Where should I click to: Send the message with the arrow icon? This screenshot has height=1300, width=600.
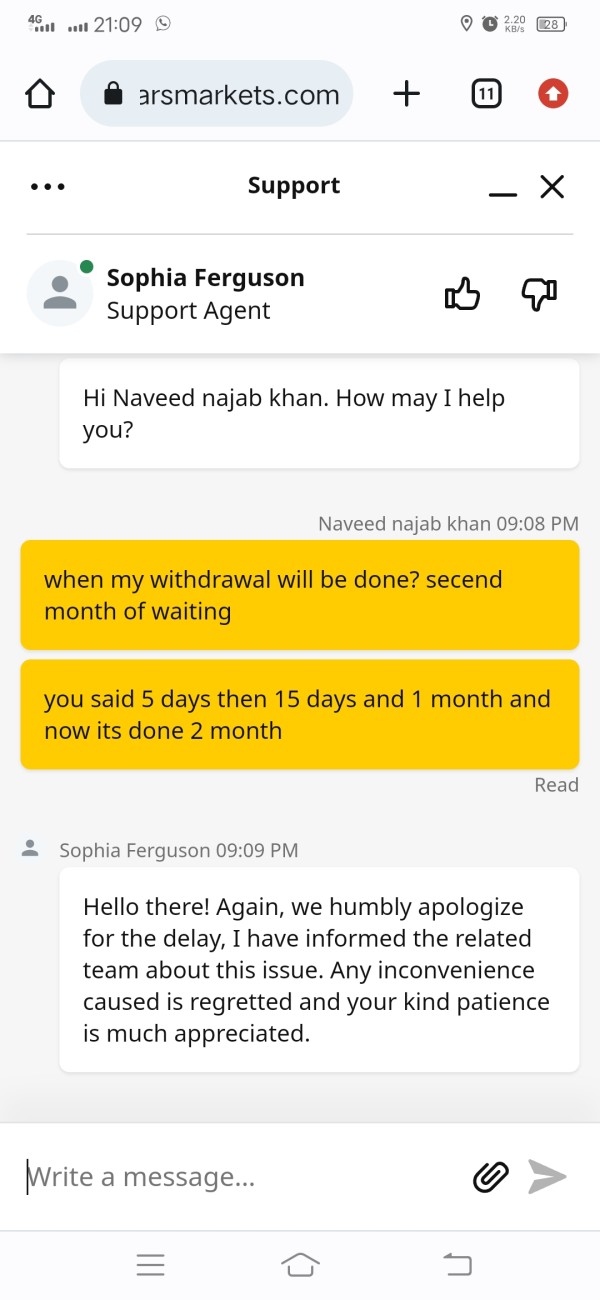coord(547,1177)
